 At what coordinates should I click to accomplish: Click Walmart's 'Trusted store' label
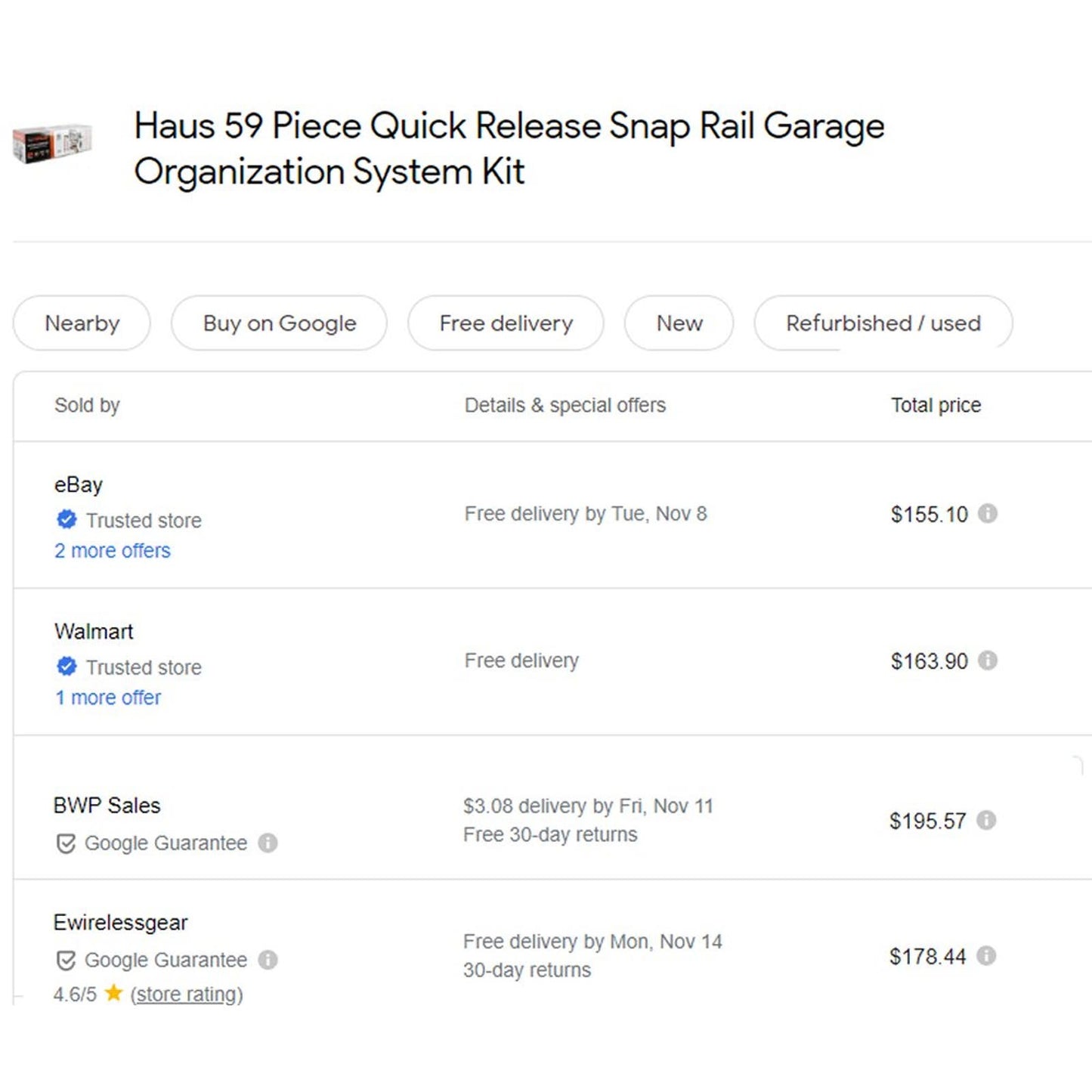(144, 667)
